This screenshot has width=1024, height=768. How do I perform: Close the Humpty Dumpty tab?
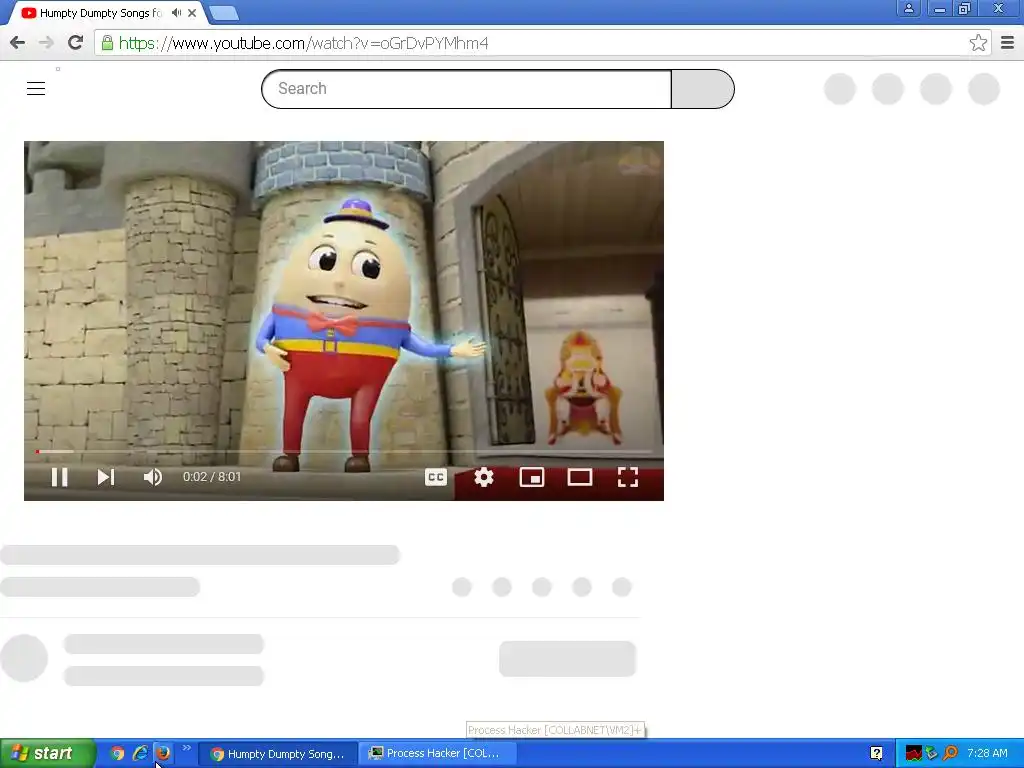tap(192, 13)
